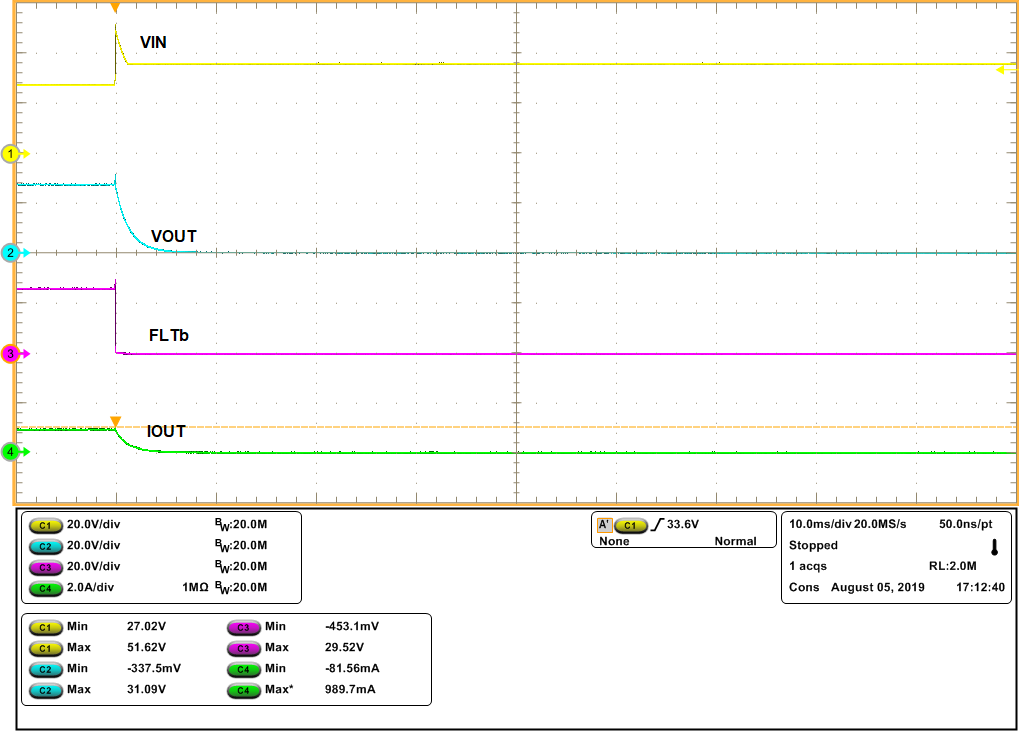The height and width of the screenshot is (736, 1024).
Task: Click the A' trigger source badge
Action: tap(606, 522)
